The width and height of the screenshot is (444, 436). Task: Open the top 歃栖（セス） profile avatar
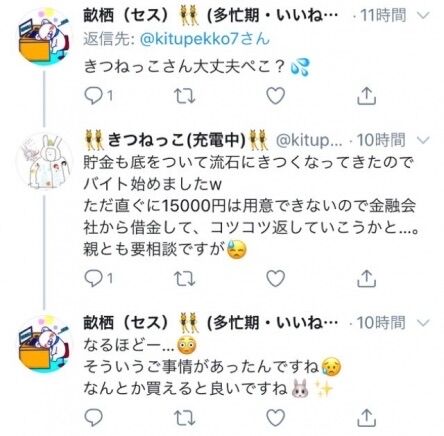[x=44, y=37]
